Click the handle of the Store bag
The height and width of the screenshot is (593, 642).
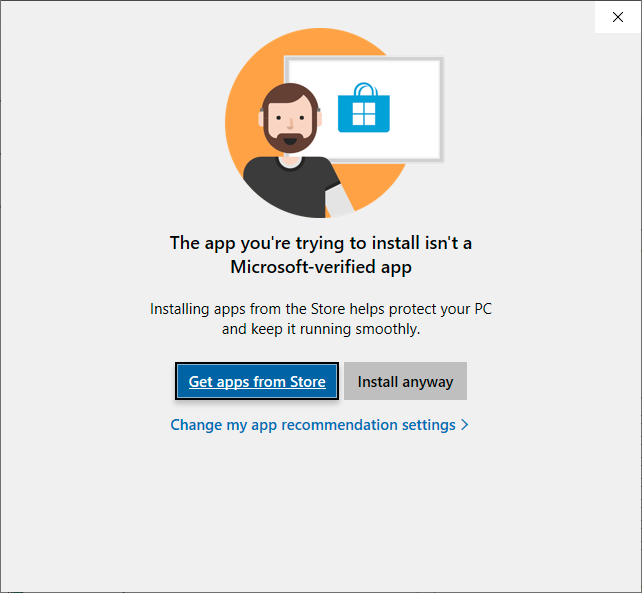pyautogui.click(x=365, y=89)
